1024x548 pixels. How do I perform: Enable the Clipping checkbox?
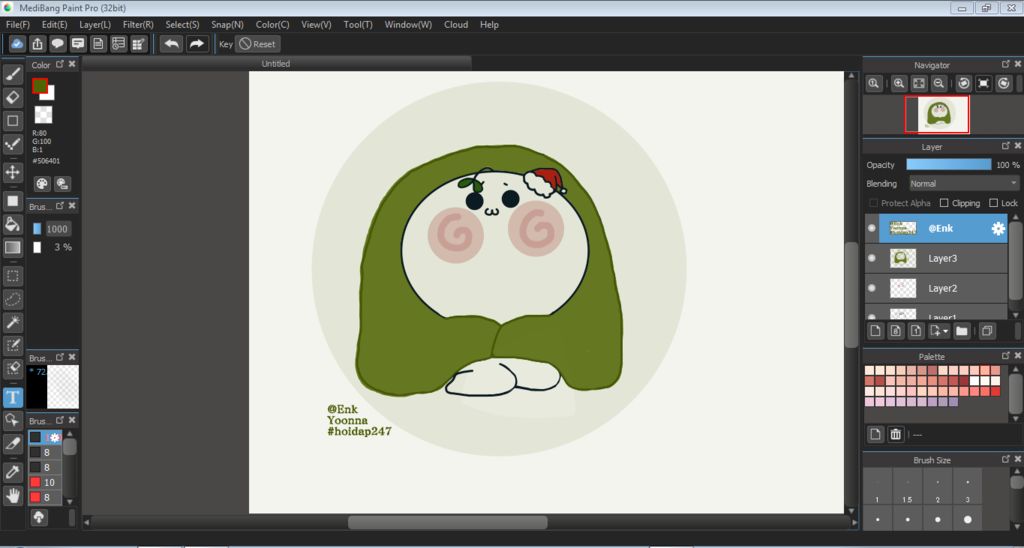[x=944, y=203]
